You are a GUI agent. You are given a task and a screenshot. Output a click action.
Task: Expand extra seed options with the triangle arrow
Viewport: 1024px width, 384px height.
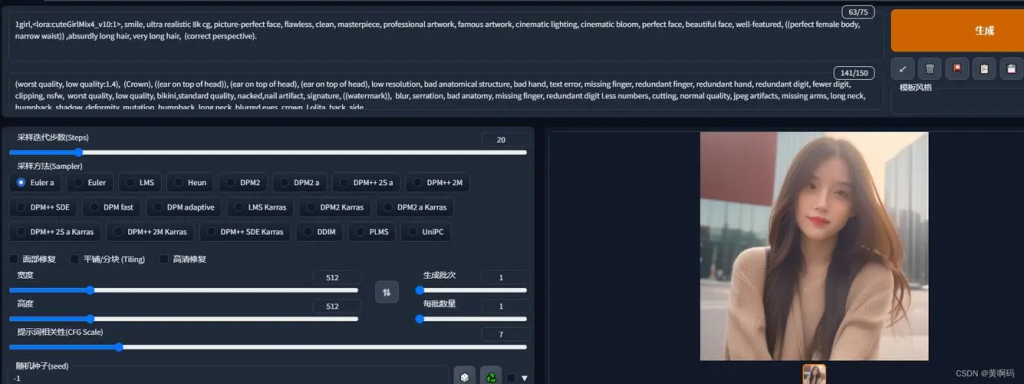[x=524, y=378]
